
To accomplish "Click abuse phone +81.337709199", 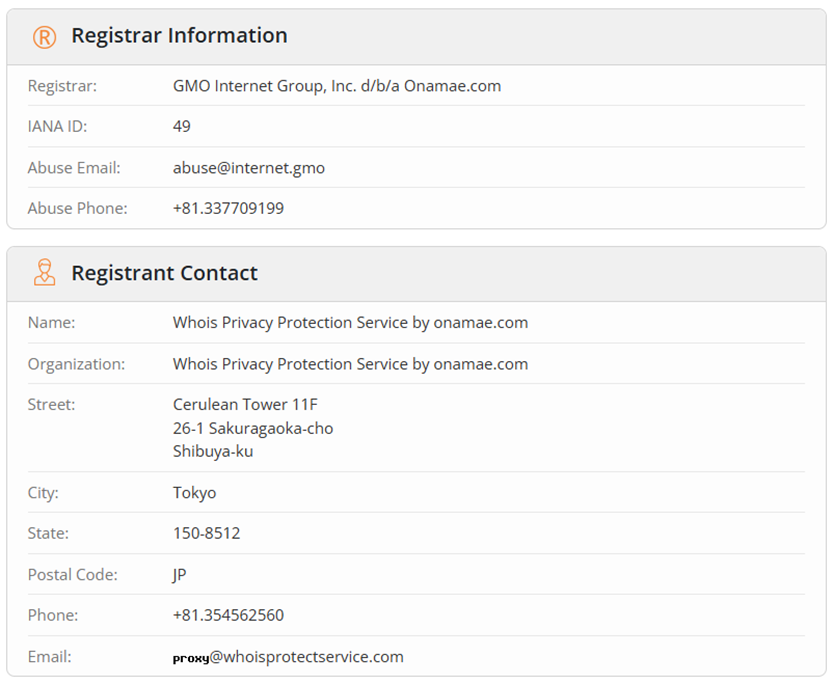I will point(228,208).
